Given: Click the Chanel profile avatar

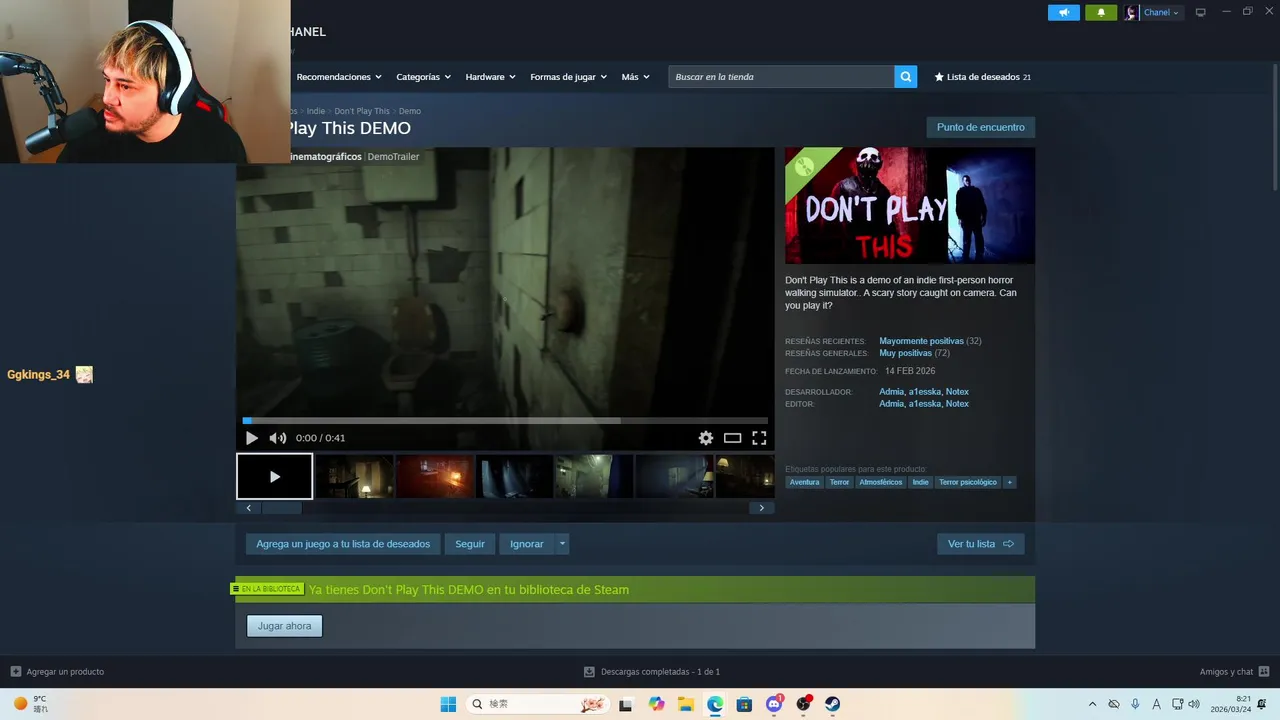Looking at the screenshot, I should [x=1131, y=13].
